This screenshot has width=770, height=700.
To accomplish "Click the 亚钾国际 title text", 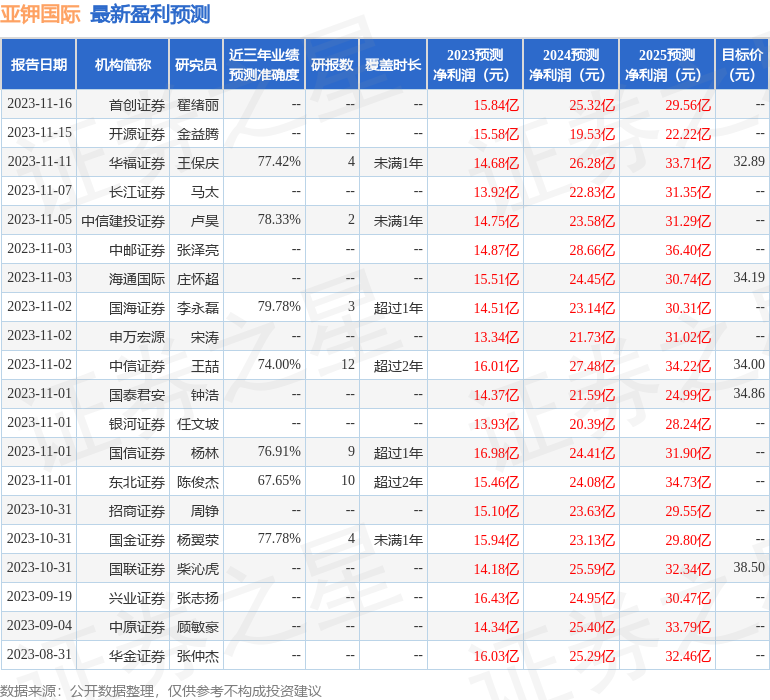I will tap(40, 14).
